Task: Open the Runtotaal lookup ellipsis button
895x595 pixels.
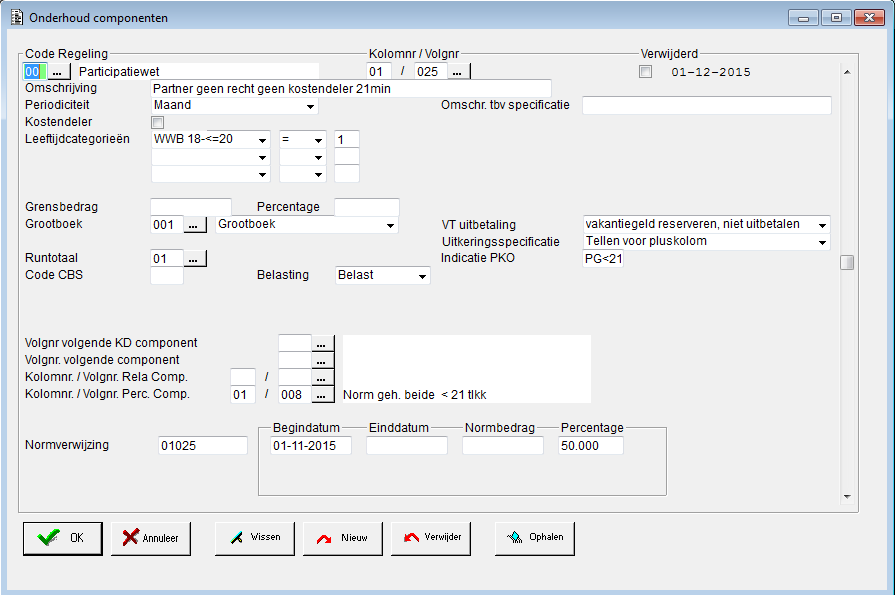Action: 195,259
